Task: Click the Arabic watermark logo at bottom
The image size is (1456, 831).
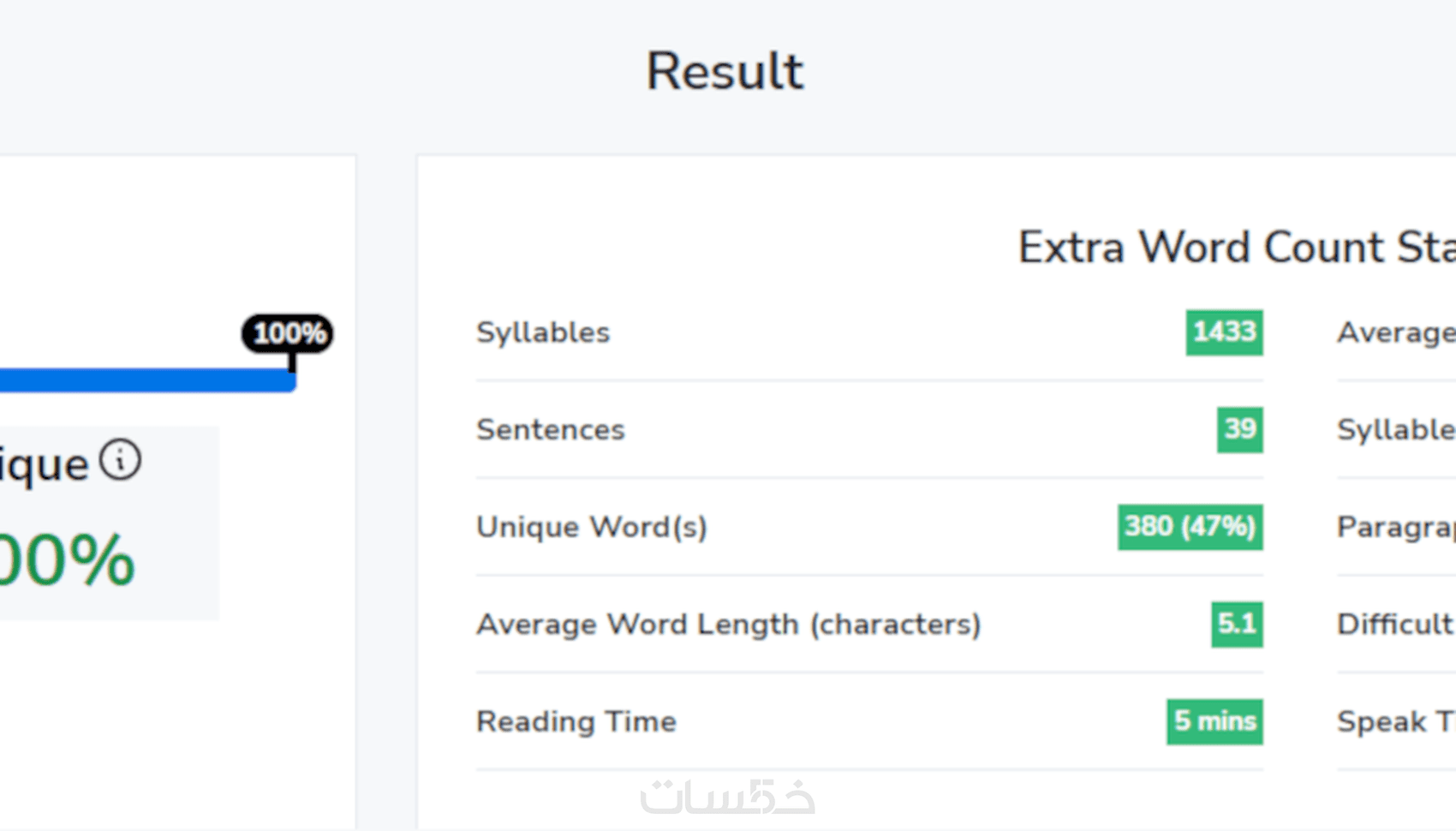Action: [727, 797]
